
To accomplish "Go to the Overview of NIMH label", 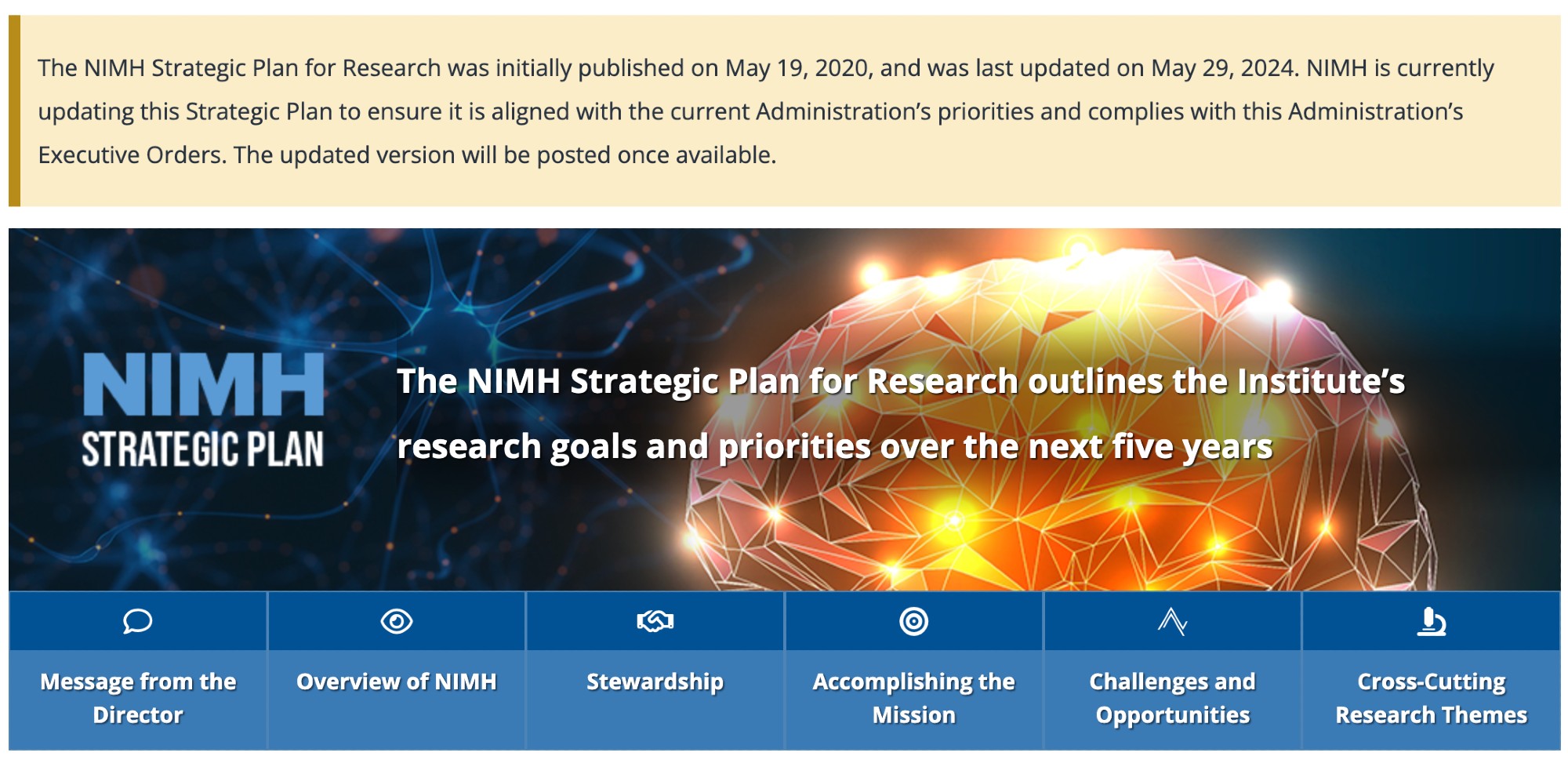I will 397,682.
